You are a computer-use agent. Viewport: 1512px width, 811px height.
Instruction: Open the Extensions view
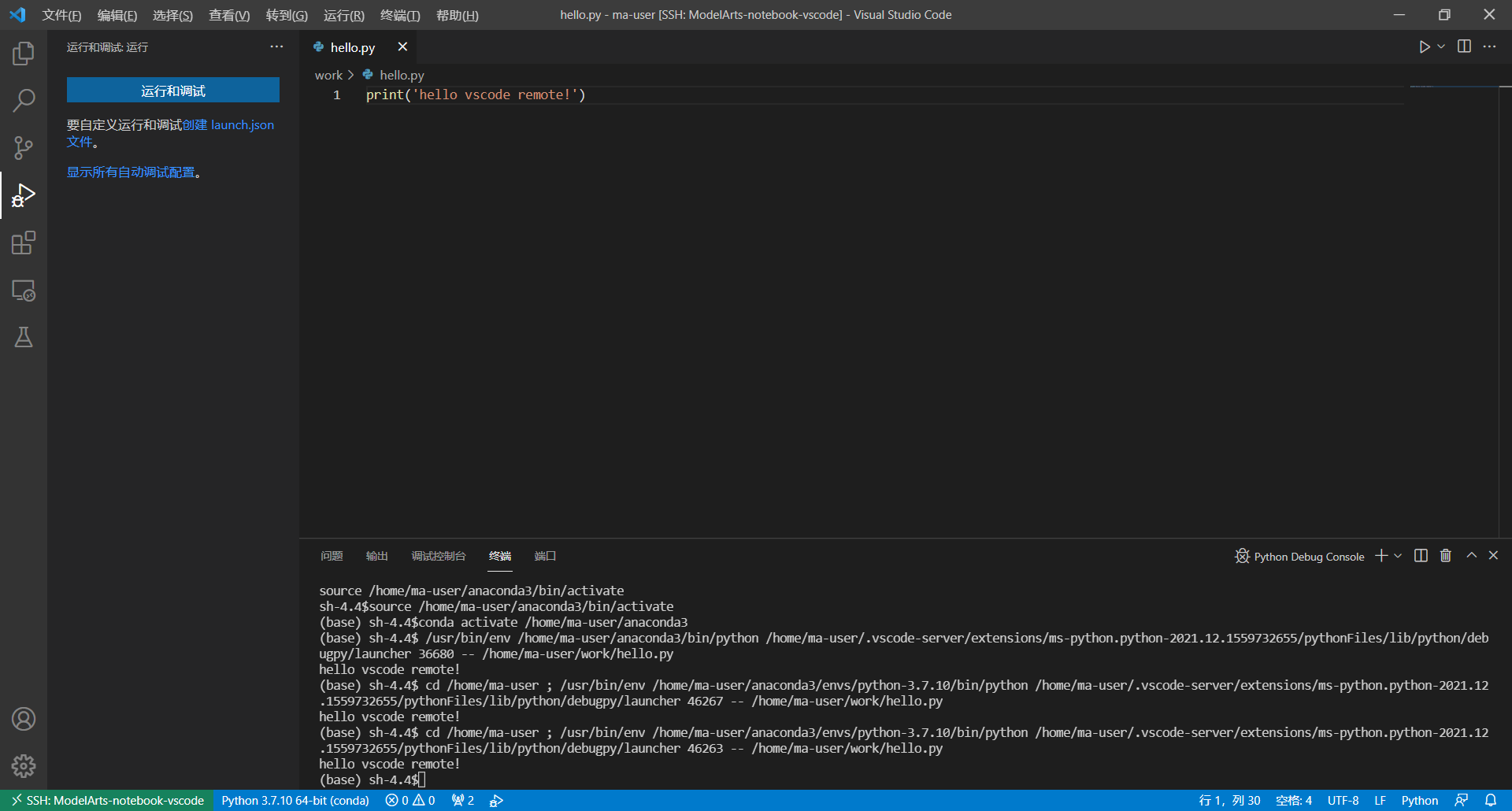click(x=24, y=243)
